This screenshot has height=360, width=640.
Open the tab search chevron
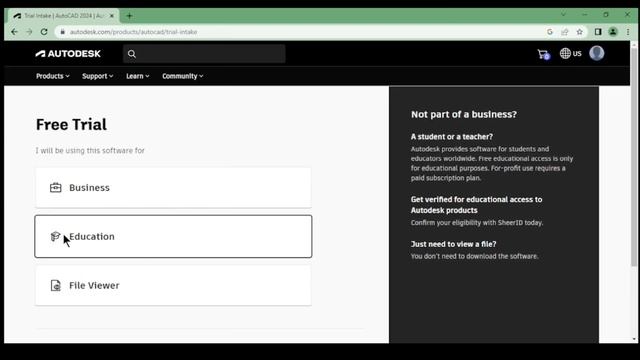tap(563, 14)
